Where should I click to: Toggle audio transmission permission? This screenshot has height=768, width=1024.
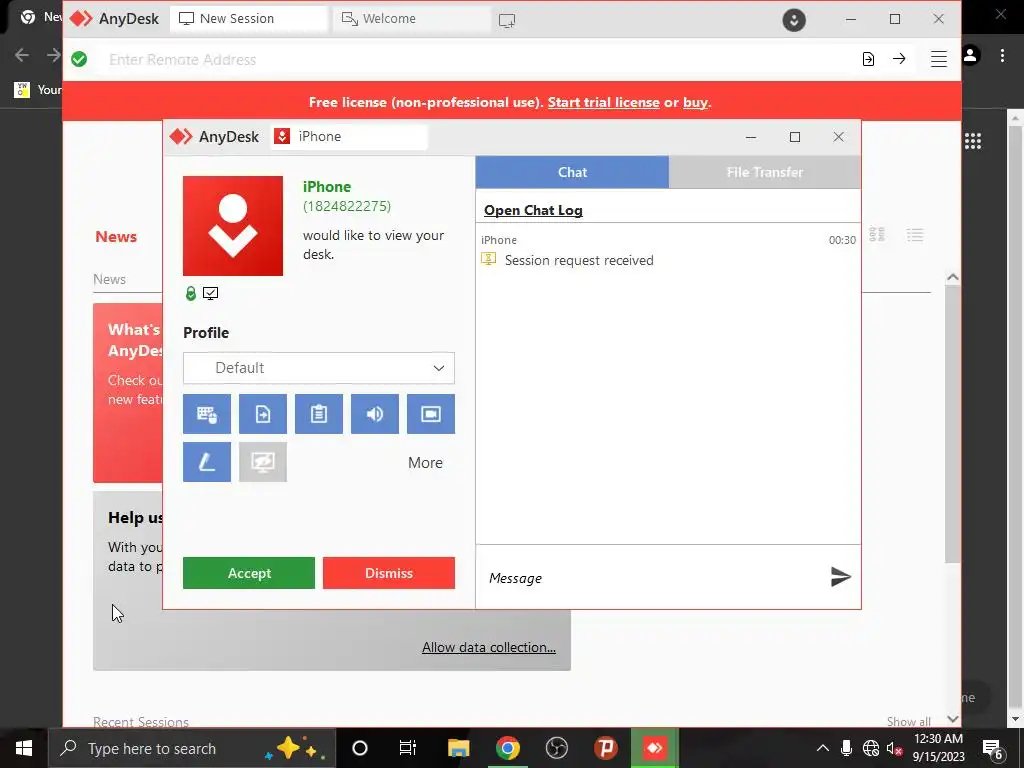coord(375,414)
